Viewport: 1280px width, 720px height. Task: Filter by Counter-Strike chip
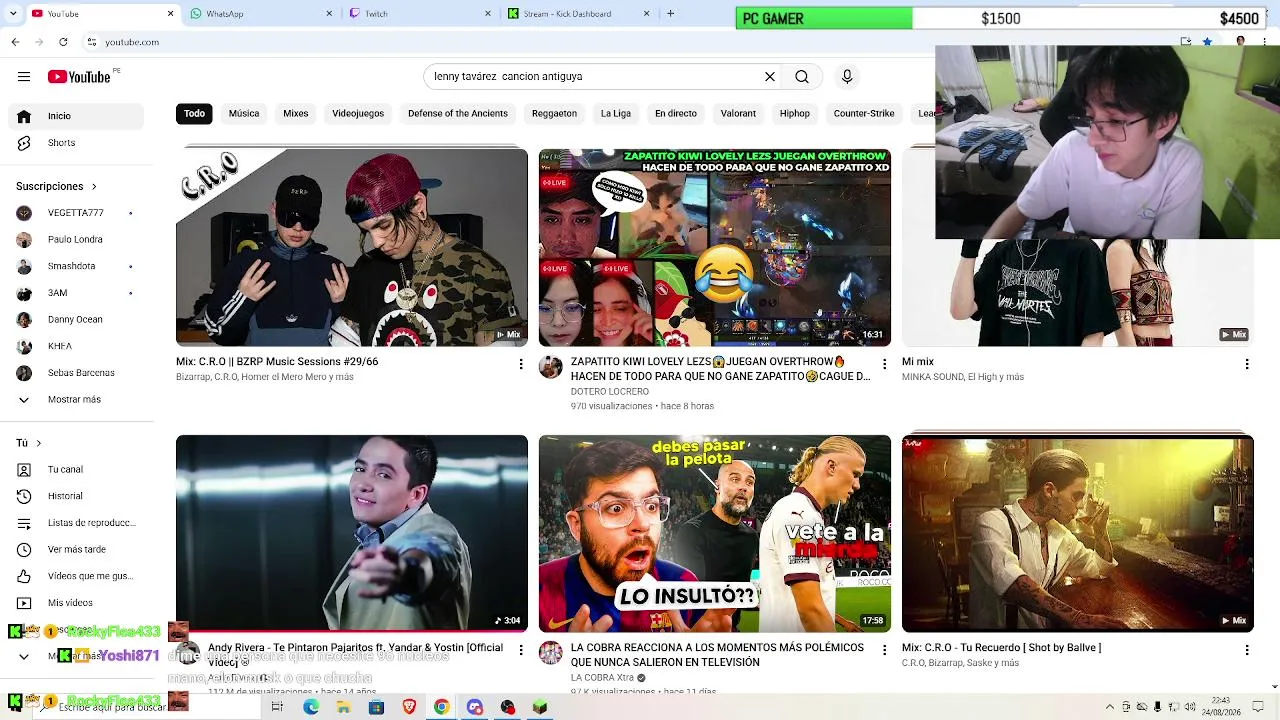[864, 114]
